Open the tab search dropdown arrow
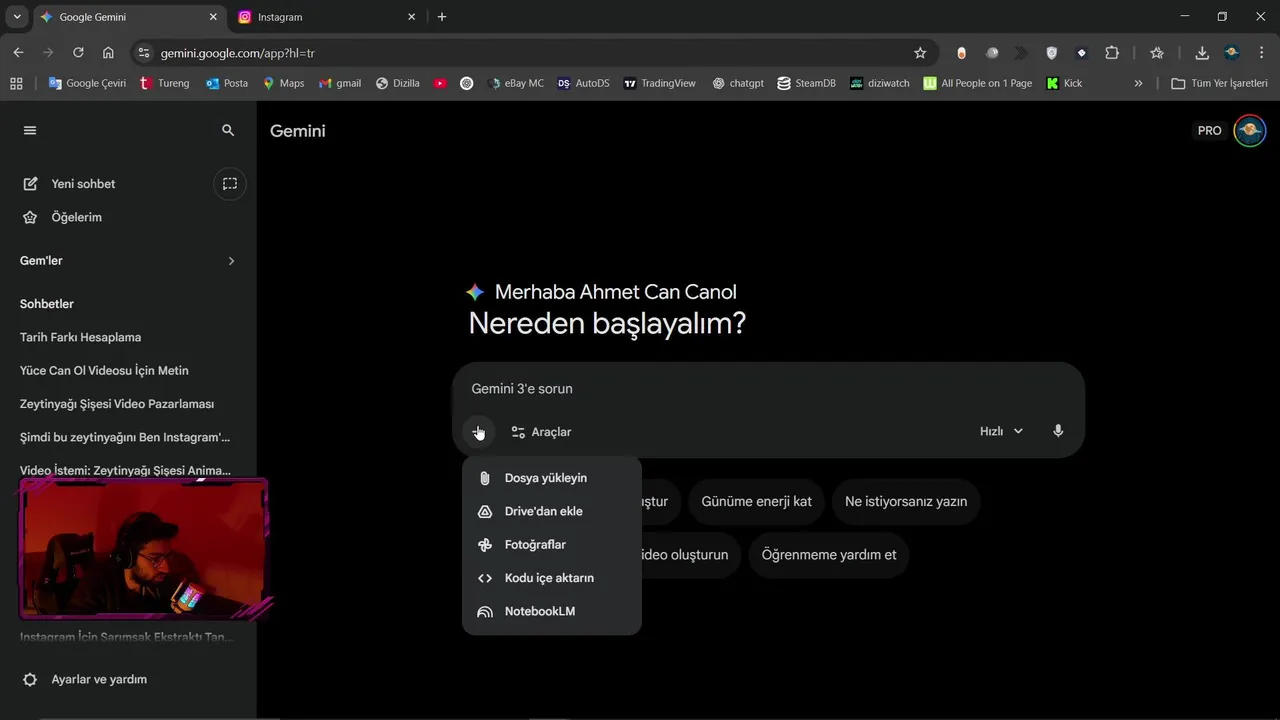The image size is (1280, 720). pos(17,17)
